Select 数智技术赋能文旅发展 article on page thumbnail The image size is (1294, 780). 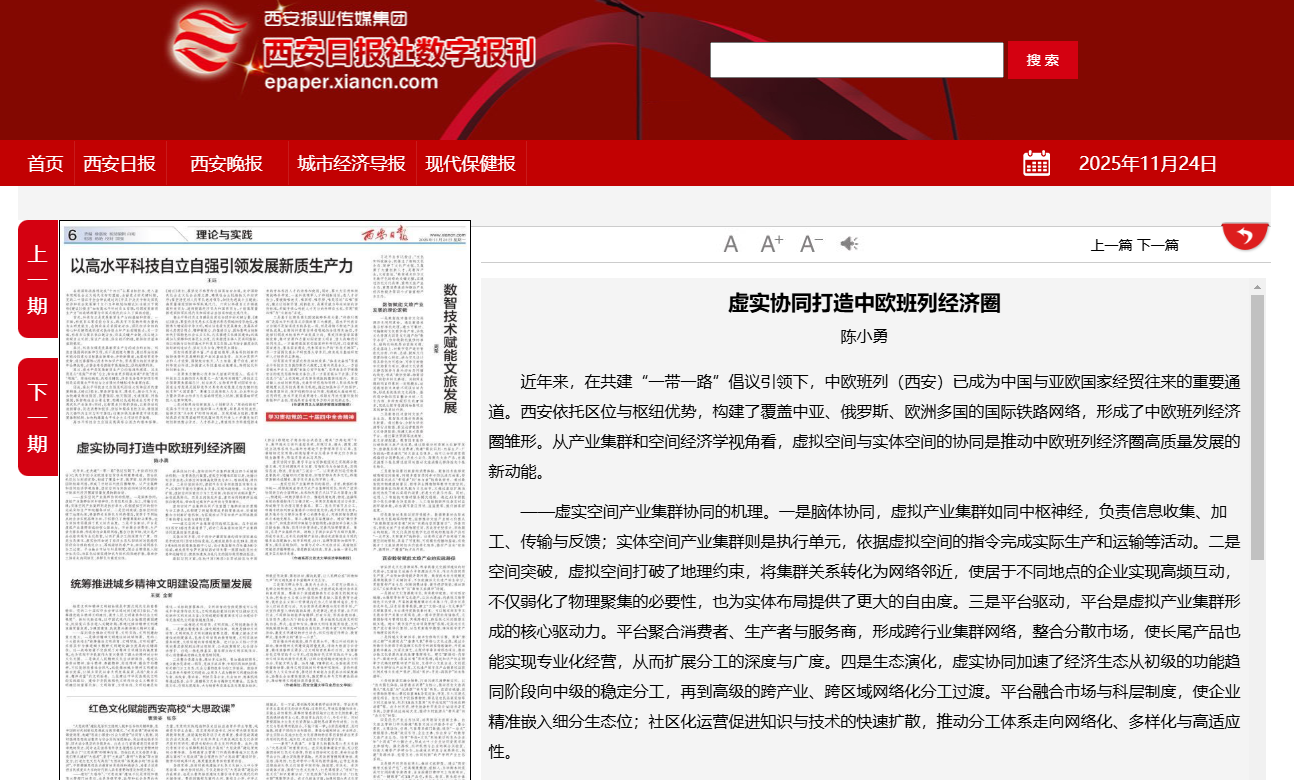[450, 347]
